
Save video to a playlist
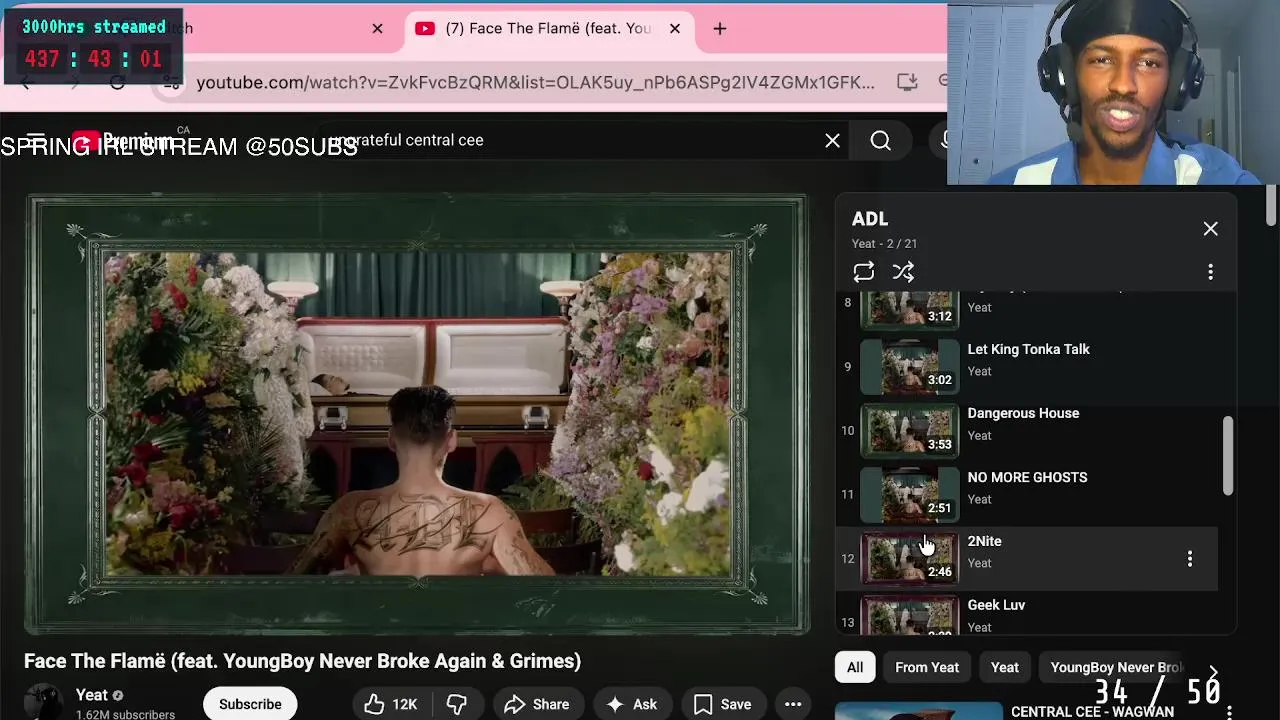722,704
